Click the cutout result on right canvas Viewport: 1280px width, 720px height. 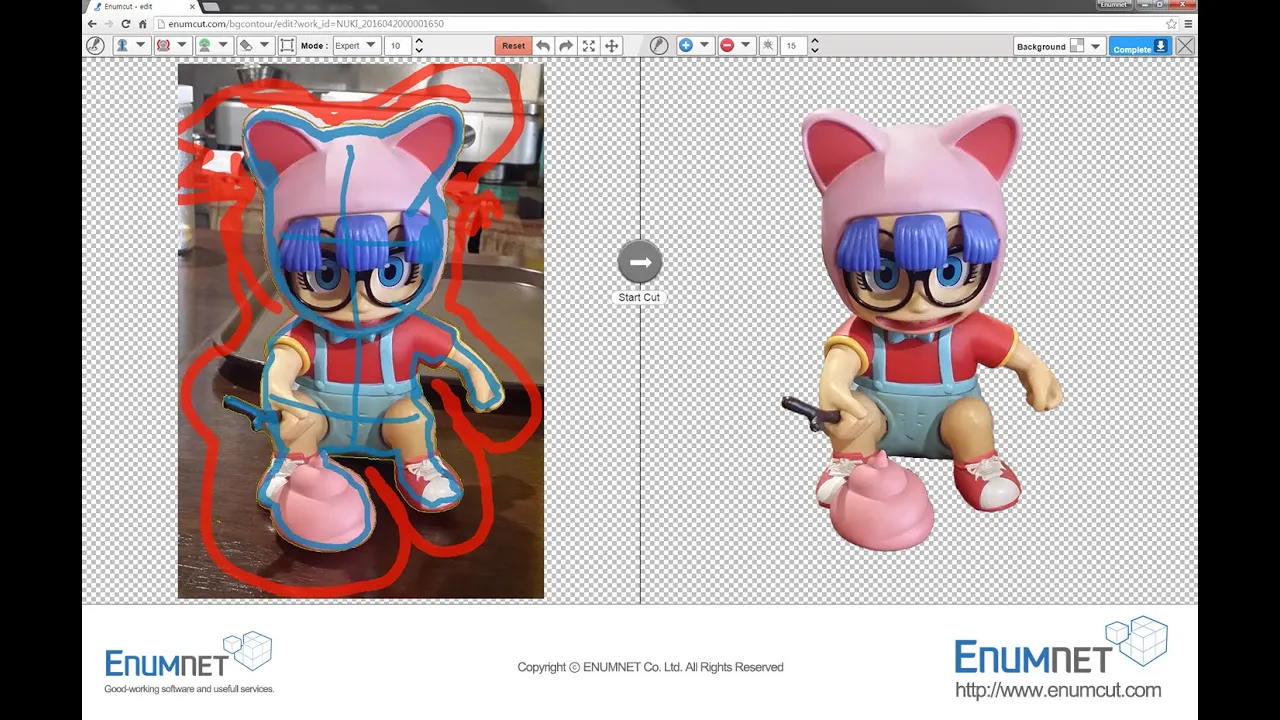coord(920,325)
